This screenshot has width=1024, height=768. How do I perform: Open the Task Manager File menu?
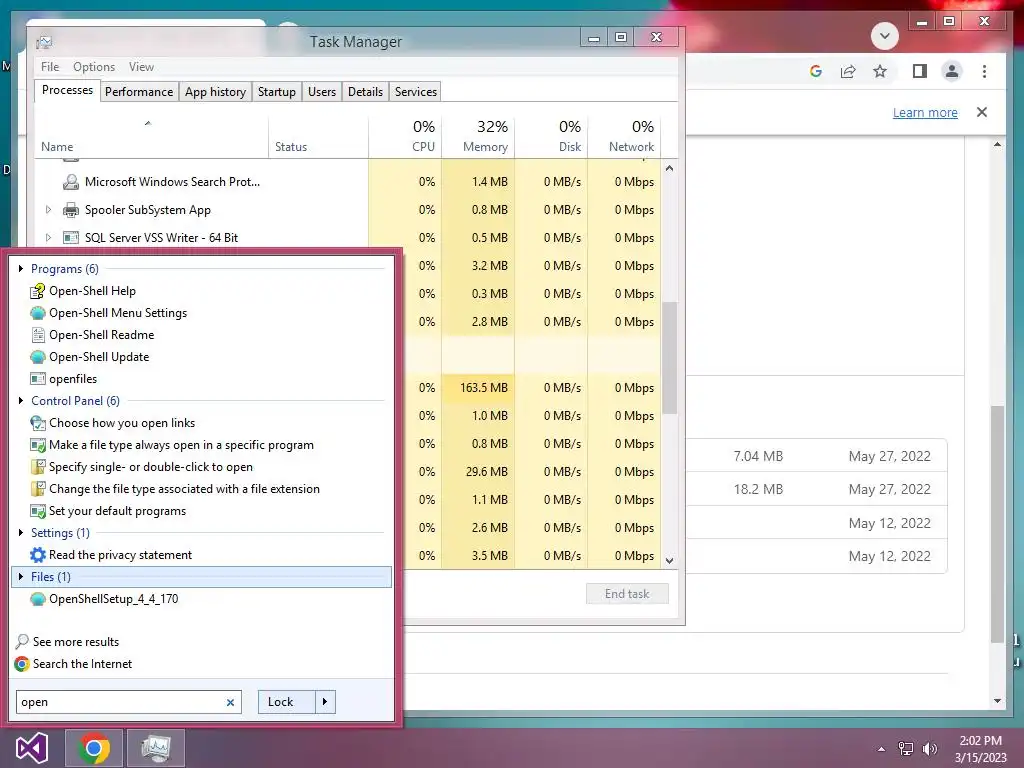50,67
